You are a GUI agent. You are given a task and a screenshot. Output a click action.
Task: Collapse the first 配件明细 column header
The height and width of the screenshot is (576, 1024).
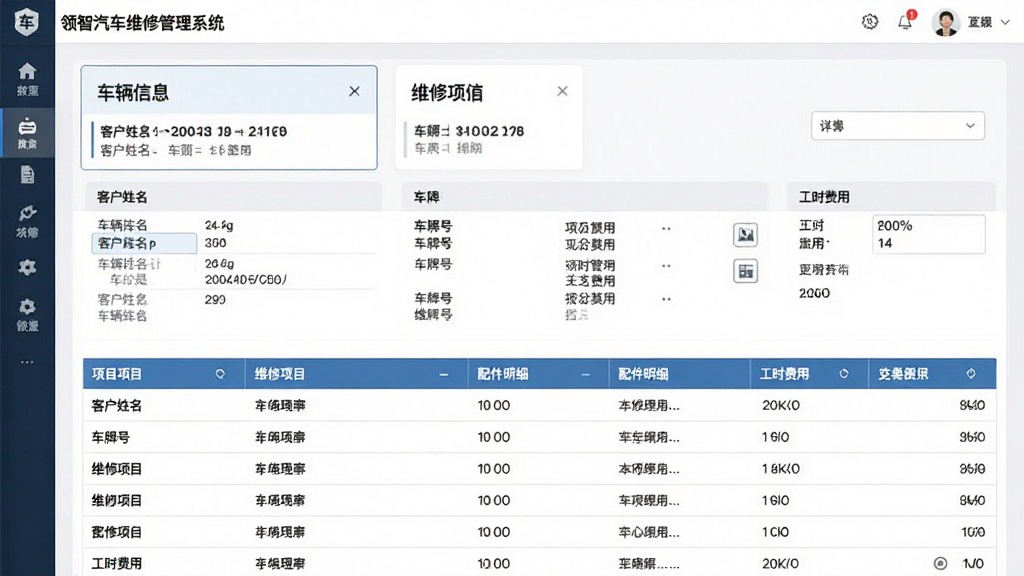click(x=585, y=374)
